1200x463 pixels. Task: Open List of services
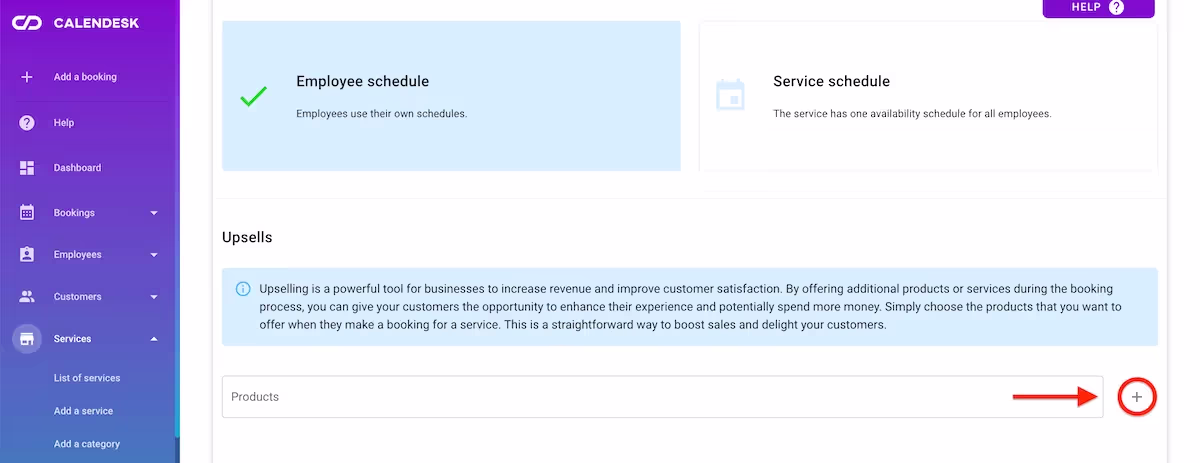87,378
